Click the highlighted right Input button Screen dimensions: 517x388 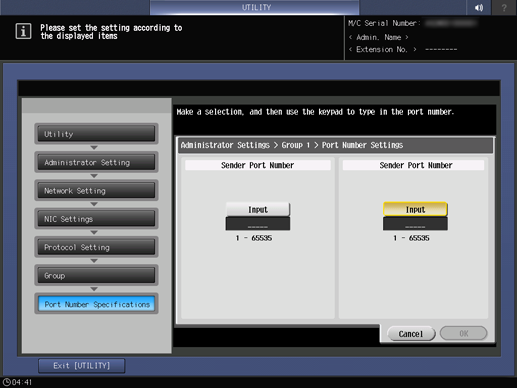point(415,209)
